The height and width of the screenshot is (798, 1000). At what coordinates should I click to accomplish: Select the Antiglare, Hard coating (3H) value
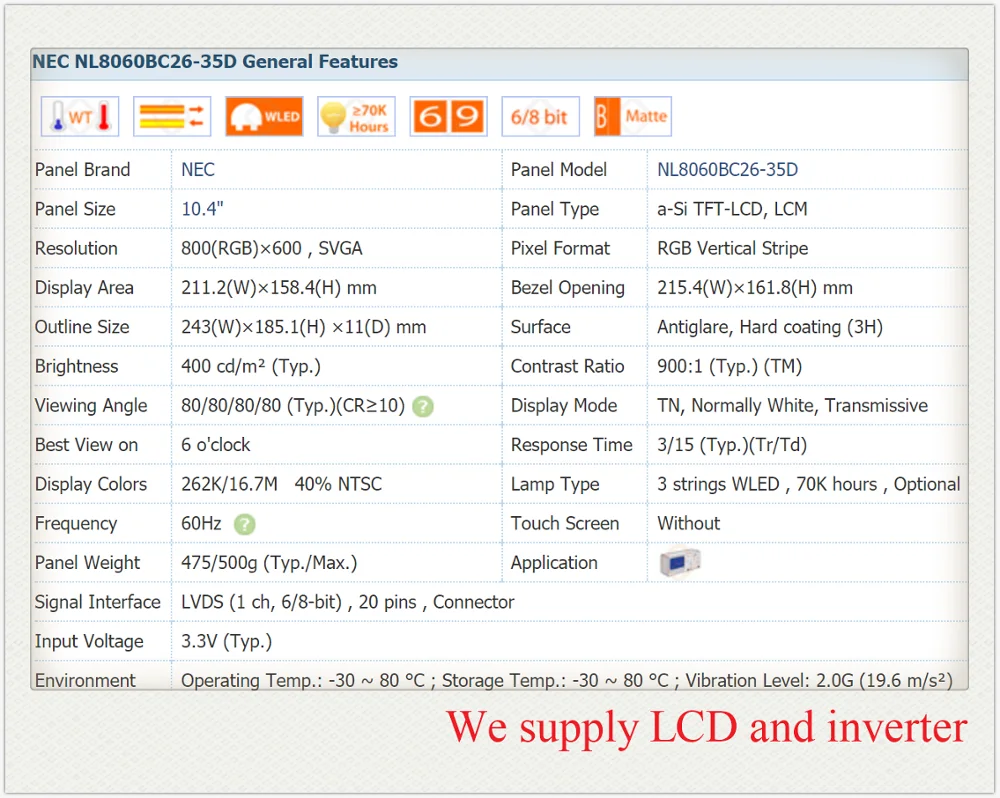770,327
